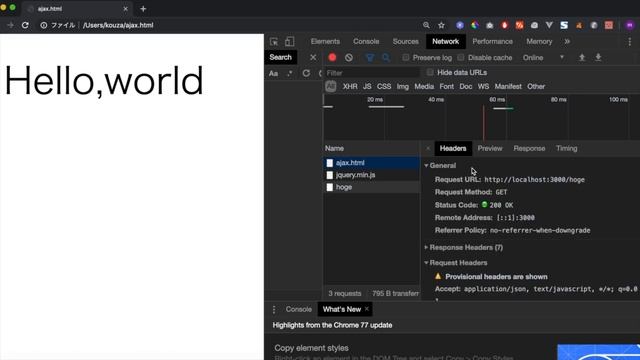Toggle the network filter funnel icon
The height and width of the screenshot is (360, 640).
tap(370, 58)
